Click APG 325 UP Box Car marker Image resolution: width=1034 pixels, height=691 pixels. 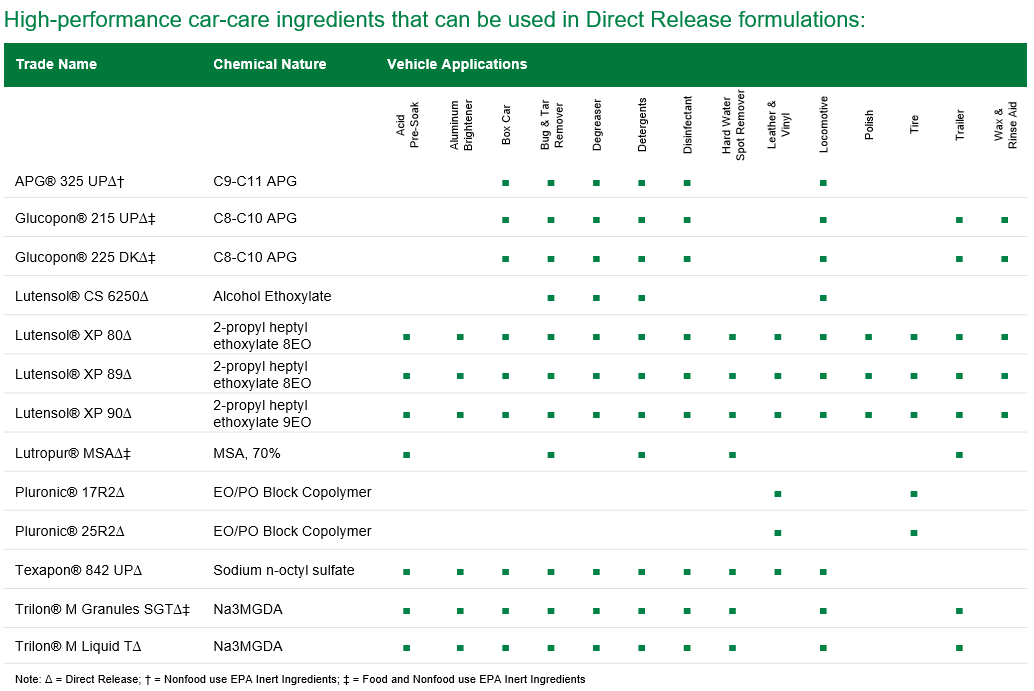click(x=506, y=183)
